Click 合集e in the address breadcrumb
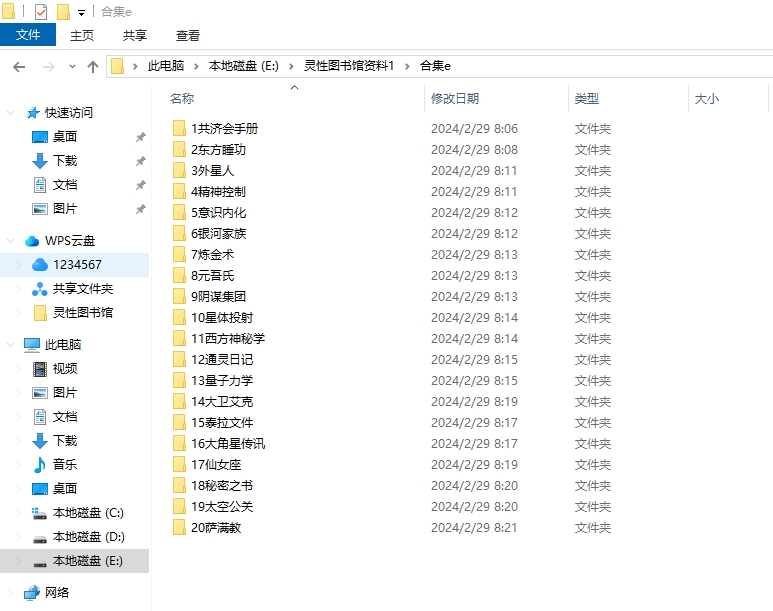This screenshot has height=611, width=773. tap(435, 66)
